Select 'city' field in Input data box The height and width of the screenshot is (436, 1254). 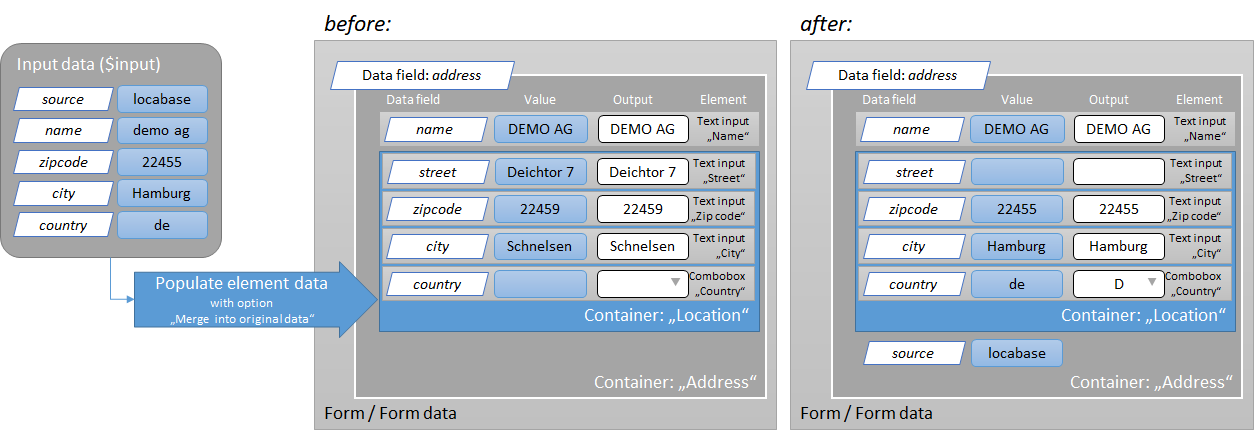pyautogui.click(x=62, y=193)
